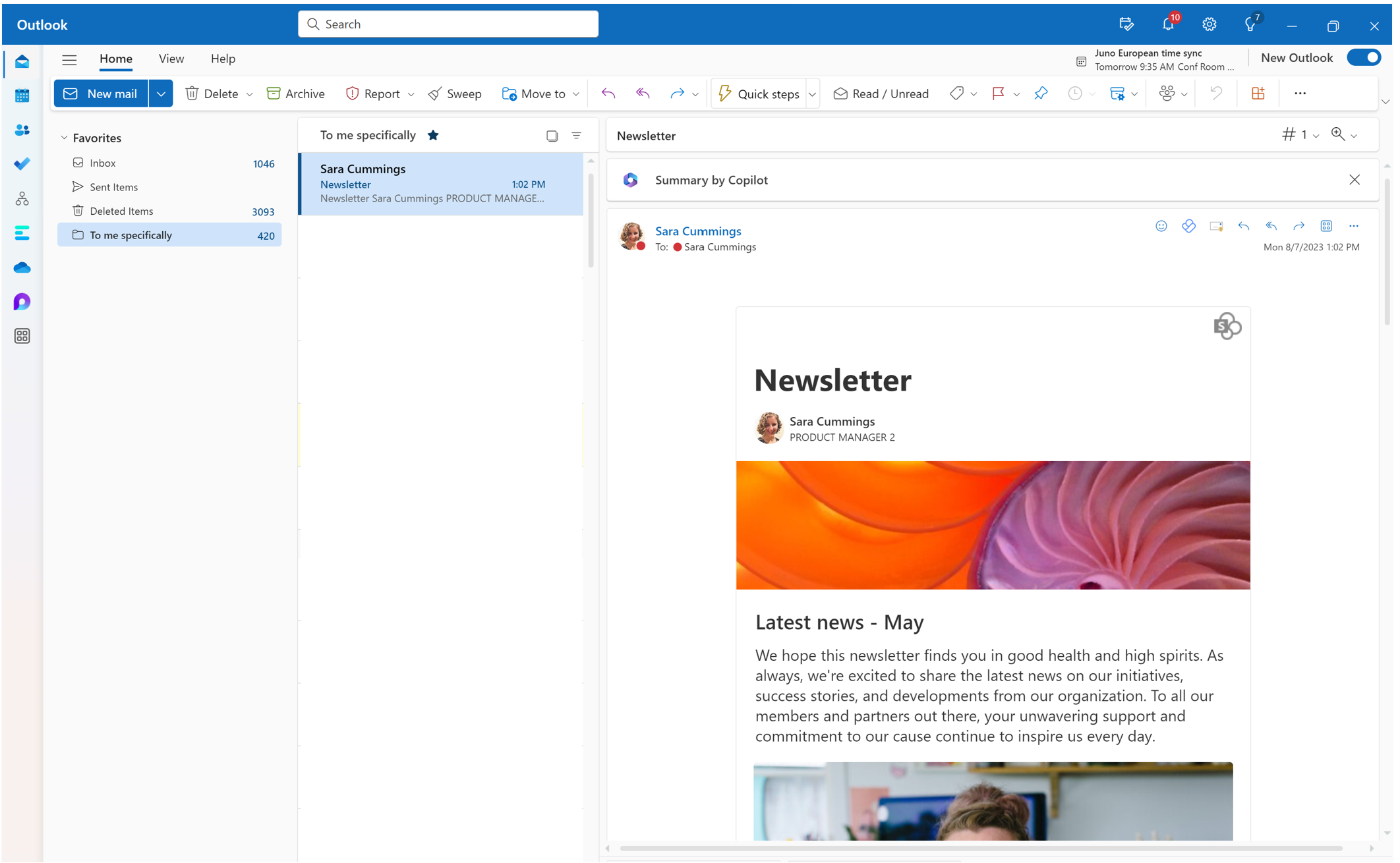The width and height of the screenshot is (1400, 863).
Task: Toggle the conversation view density icon
Action: click(551, 135)
